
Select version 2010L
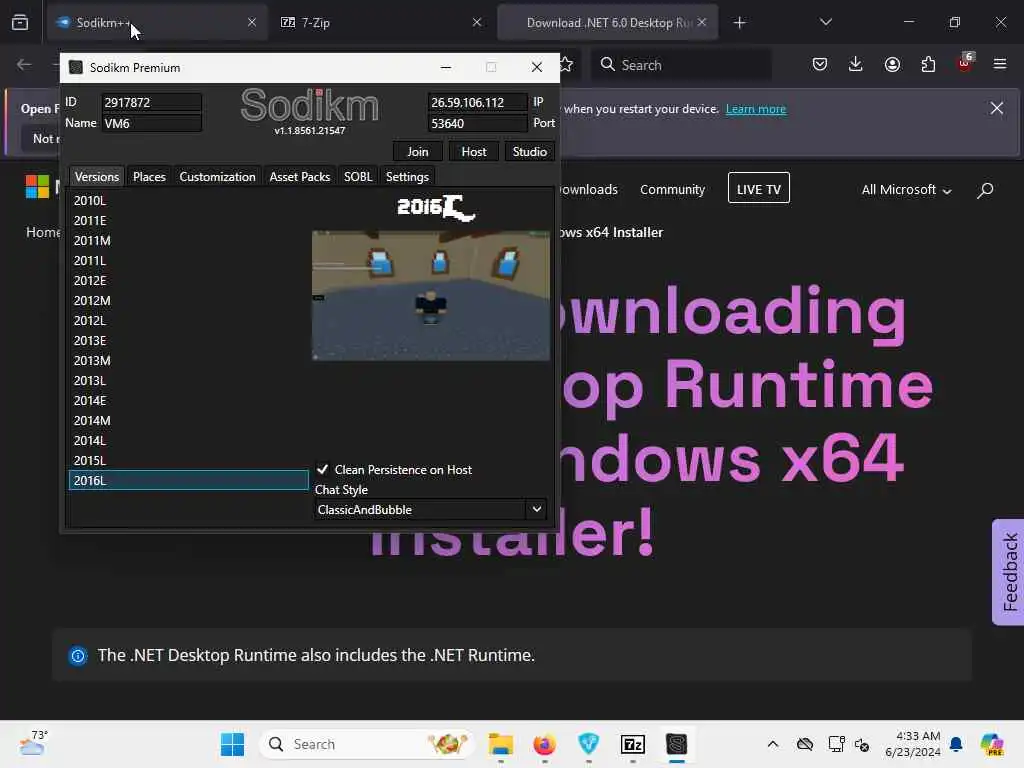coord(189,200)
